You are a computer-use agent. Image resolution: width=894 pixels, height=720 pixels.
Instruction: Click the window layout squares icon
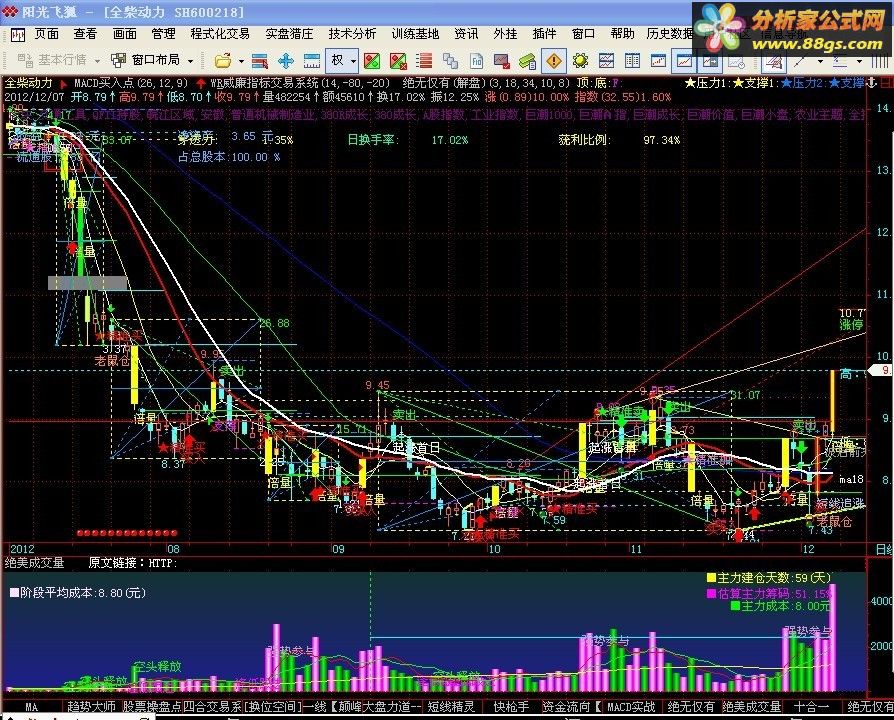tap(119, 60)
